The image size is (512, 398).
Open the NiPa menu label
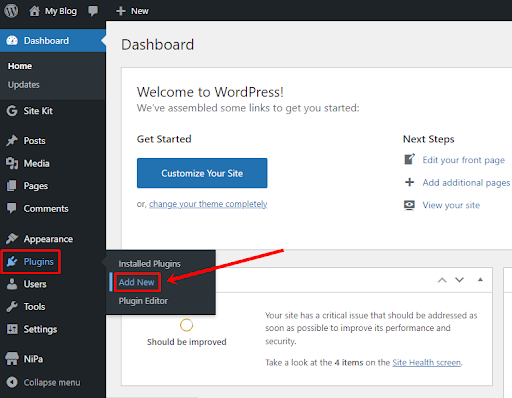(33, 359)
